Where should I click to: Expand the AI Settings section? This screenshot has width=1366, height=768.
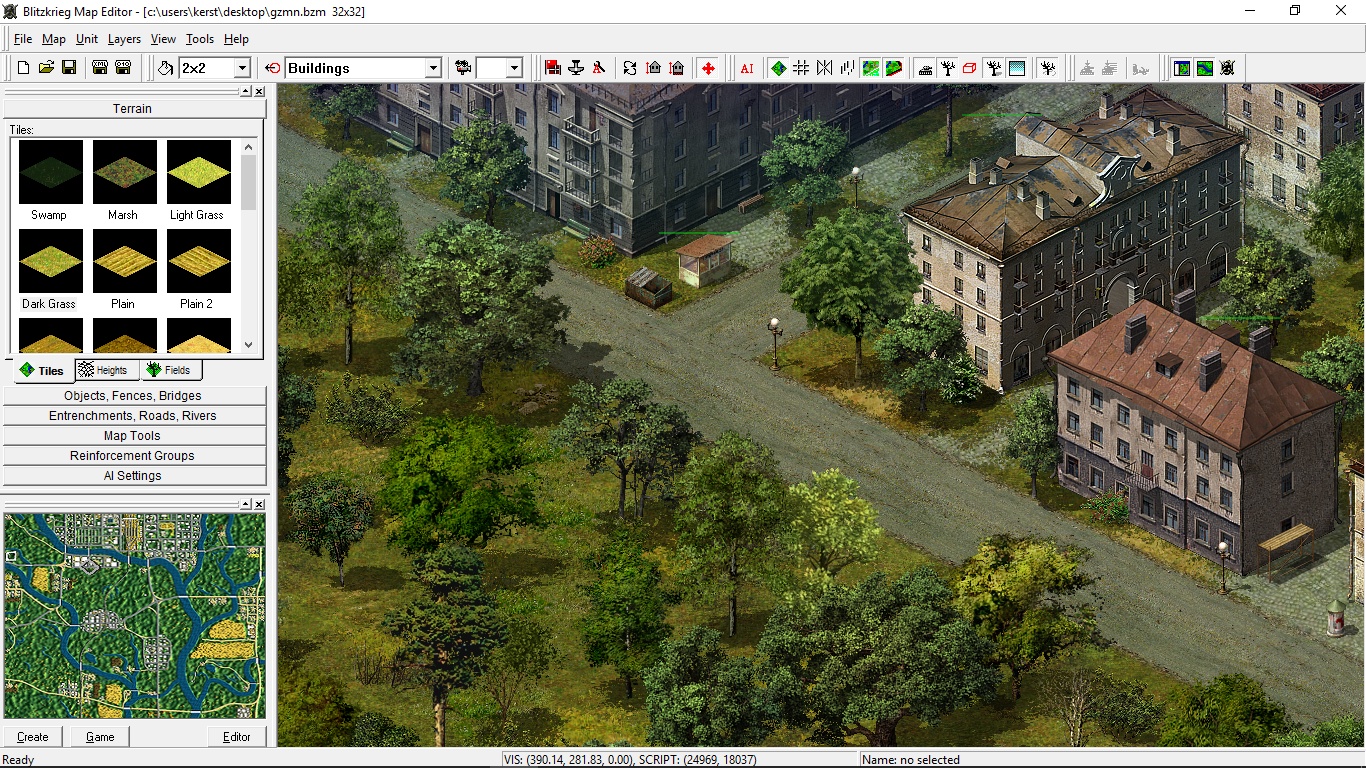pyautogui.click(x=135, y=476)
